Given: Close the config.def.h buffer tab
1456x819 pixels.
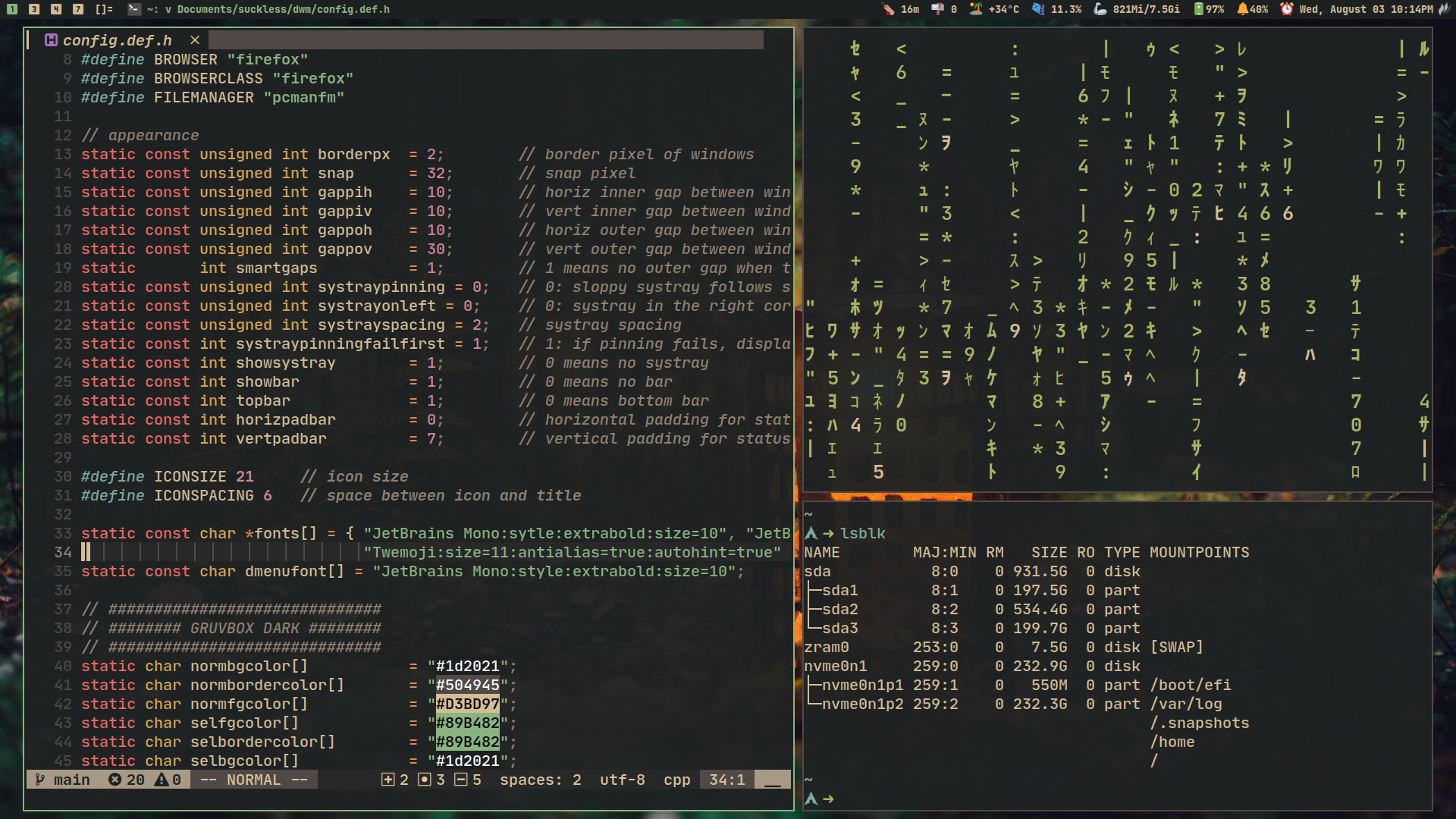Looking at the screenshot, I should point(195,40).
